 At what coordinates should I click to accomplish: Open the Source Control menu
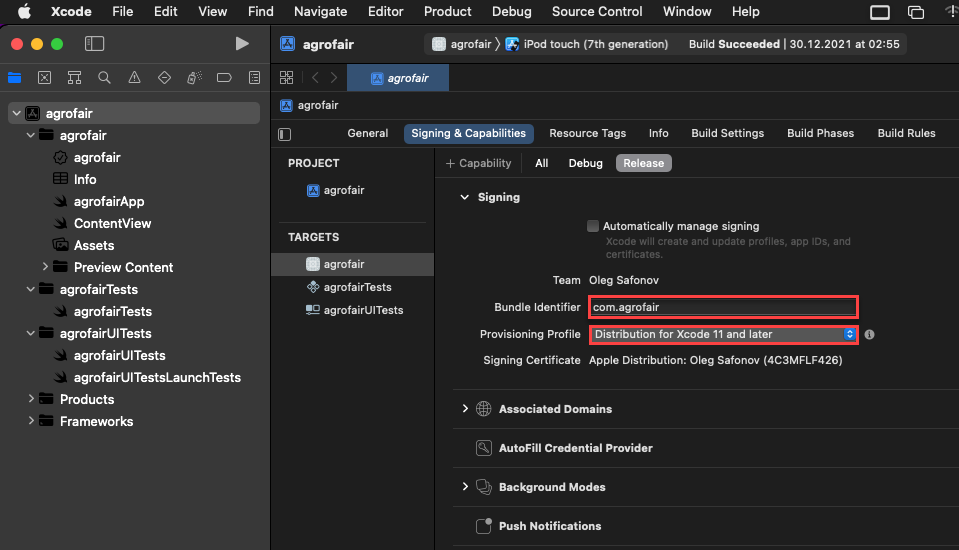pos(597,12)
